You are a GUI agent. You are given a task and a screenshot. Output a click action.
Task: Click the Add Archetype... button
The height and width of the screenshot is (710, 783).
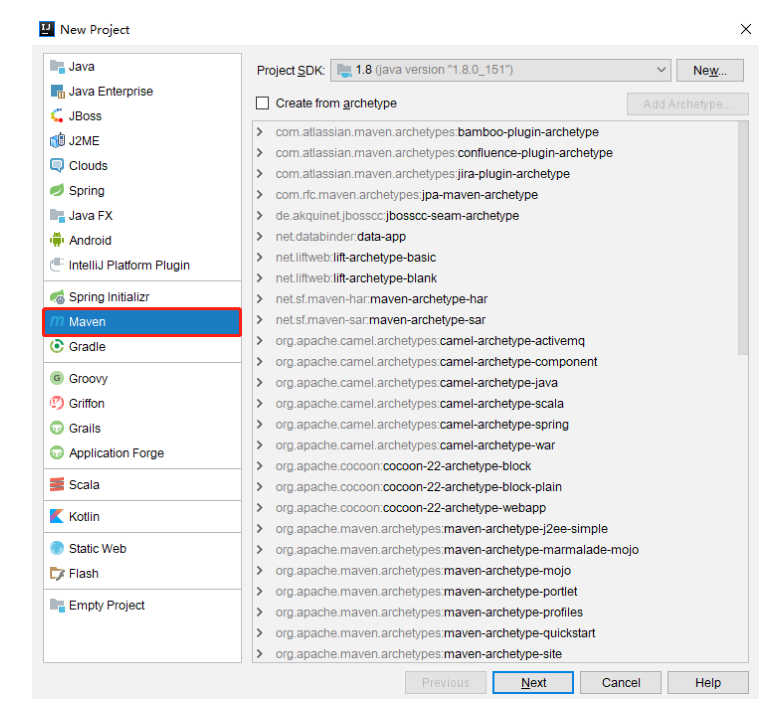(688, 104)
